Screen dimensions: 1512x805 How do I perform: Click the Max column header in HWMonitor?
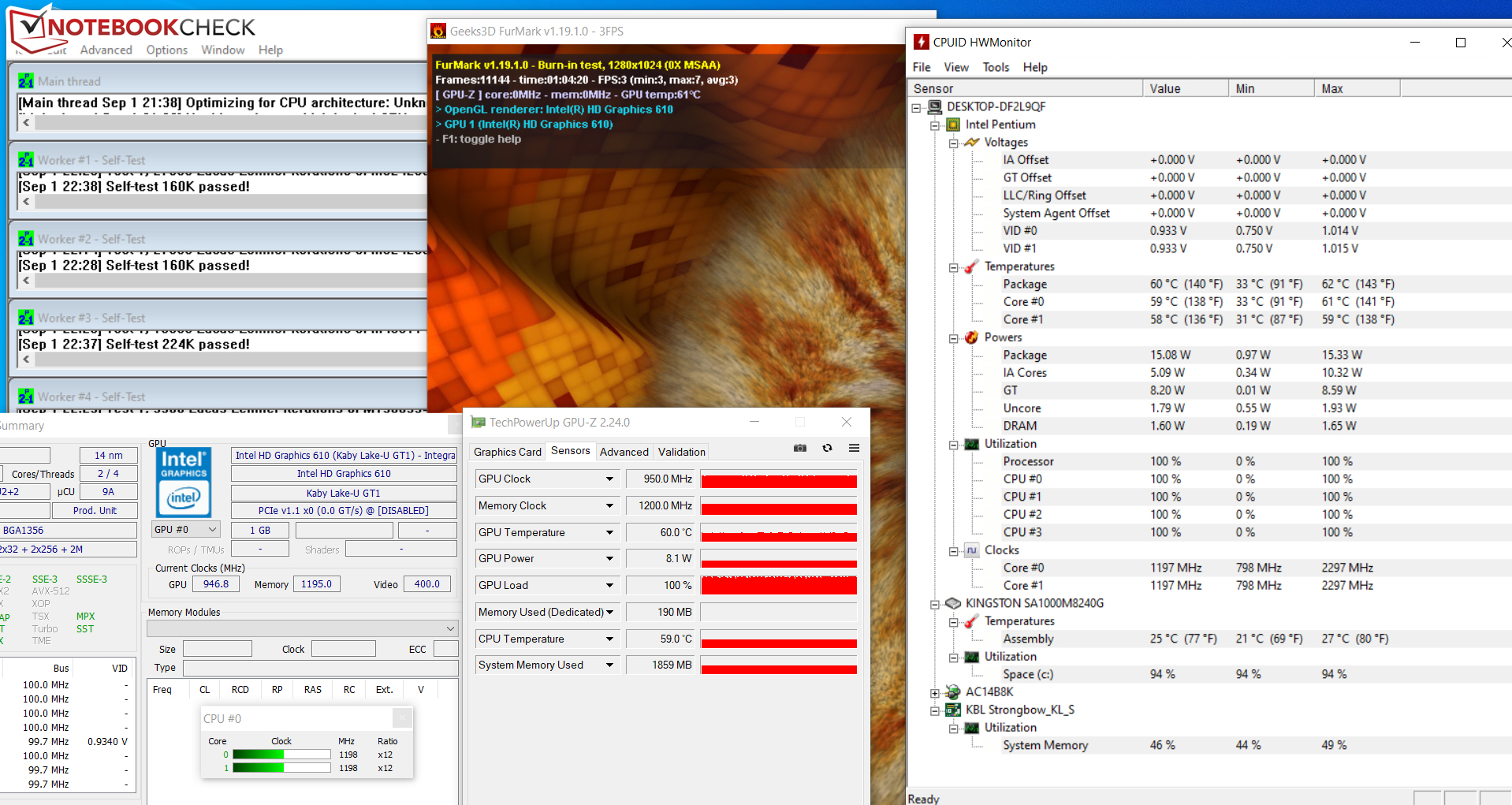1357,88
